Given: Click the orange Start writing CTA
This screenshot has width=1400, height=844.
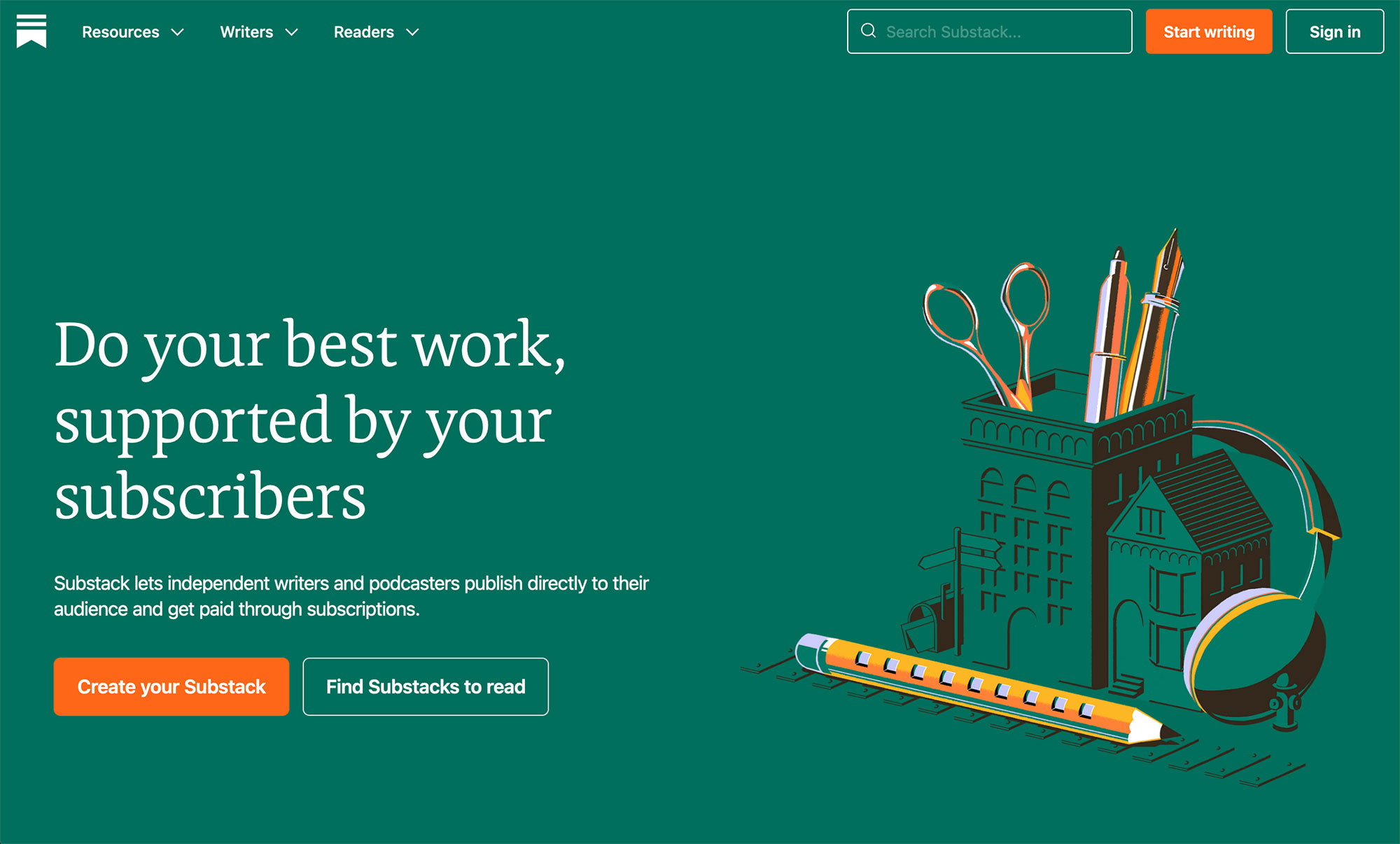Looking at the screenshot, I should [x=1208, y=32].
